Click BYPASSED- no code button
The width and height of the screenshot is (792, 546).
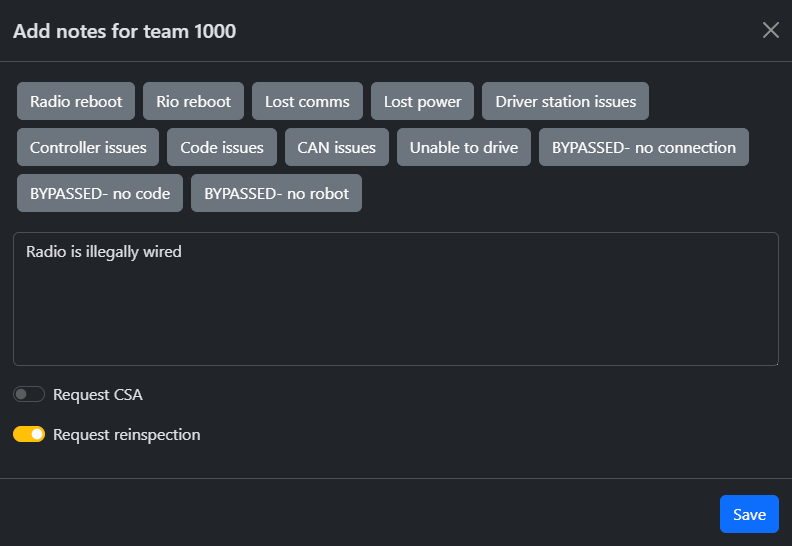pos(100,193)
